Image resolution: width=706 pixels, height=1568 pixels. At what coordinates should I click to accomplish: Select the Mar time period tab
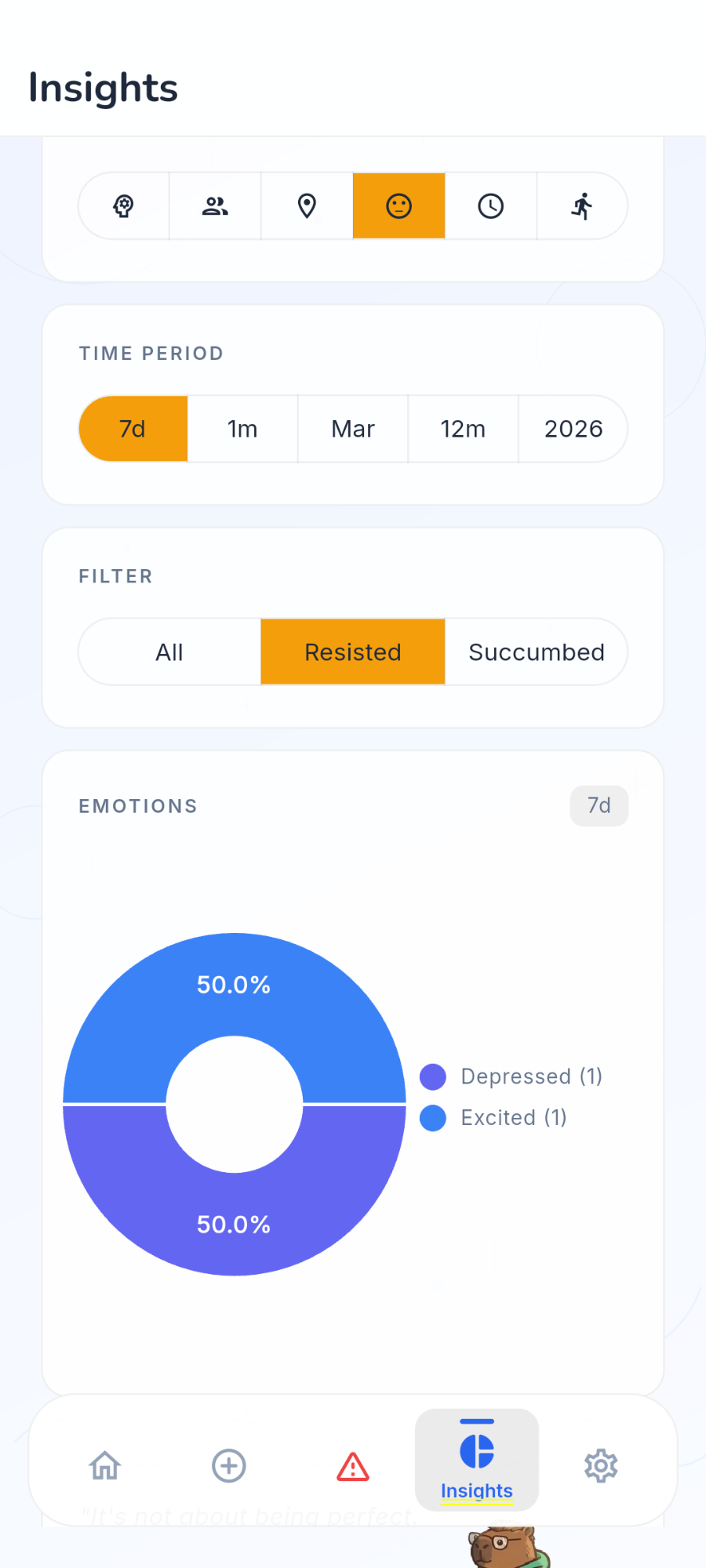pyautogui.click(x=352, y=429)
